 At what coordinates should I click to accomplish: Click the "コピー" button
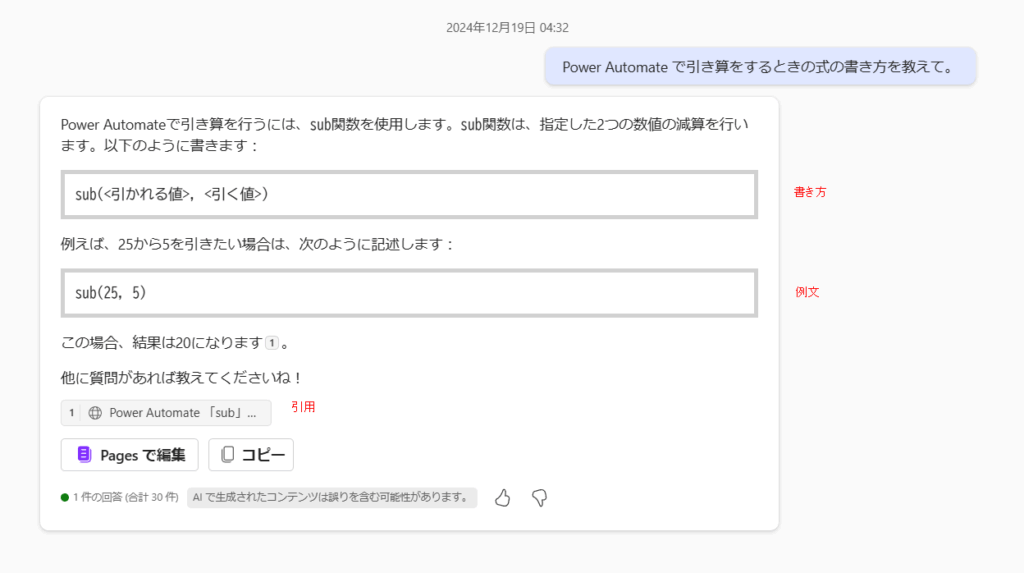(x=251, y=455)
